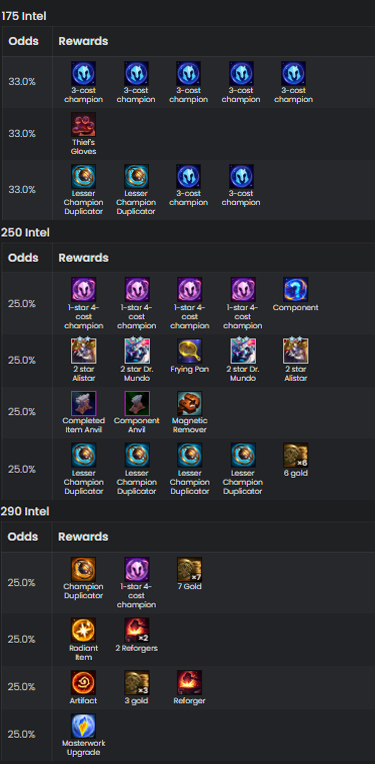Click the 2 Reforgers icon
This screenshot has width=375, height=764.
[x=137, y=630]
